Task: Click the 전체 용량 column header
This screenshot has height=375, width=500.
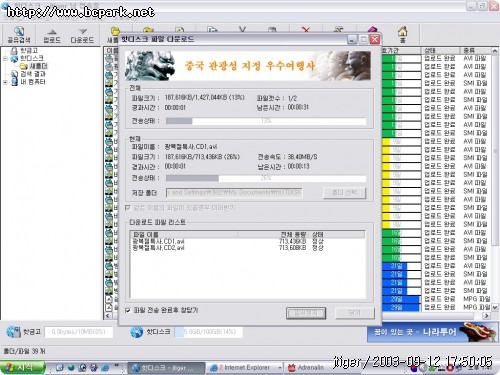Action: point(273,234)
